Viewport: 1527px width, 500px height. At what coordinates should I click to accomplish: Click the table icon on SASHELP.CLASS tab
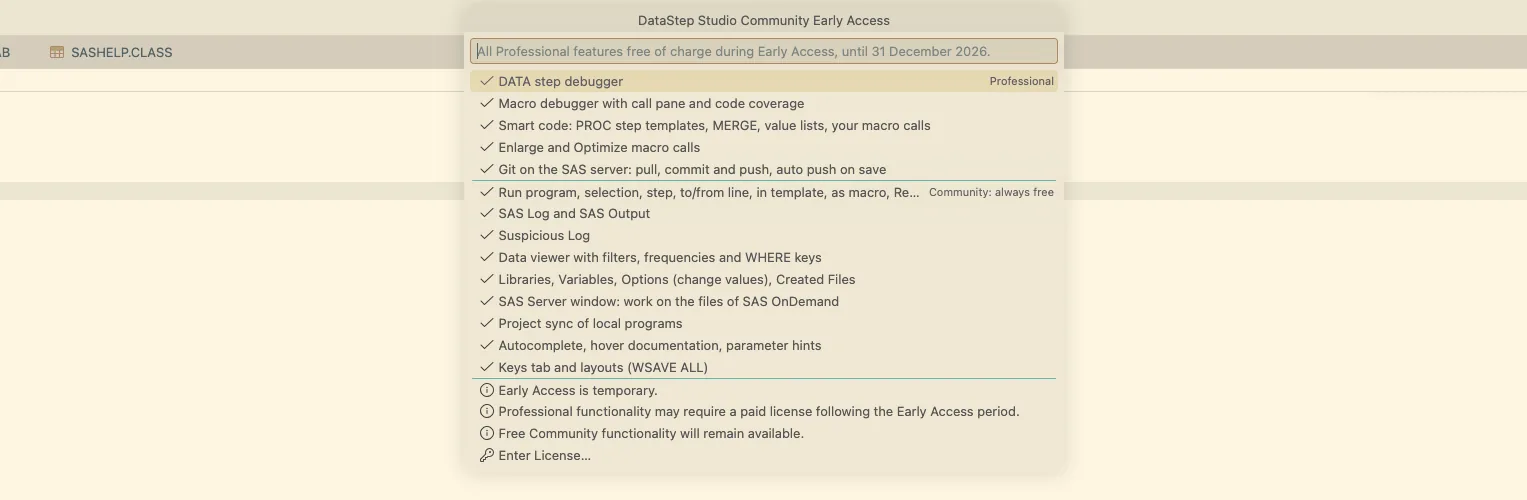(57, 52)
